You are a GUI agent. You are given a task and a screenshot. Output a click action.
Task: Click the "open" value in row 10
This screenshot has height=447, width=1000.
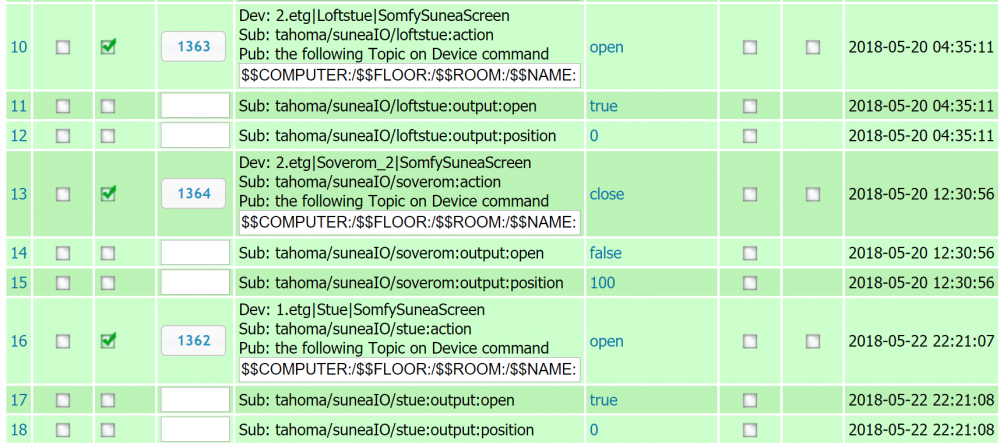[x=606, y=47]
